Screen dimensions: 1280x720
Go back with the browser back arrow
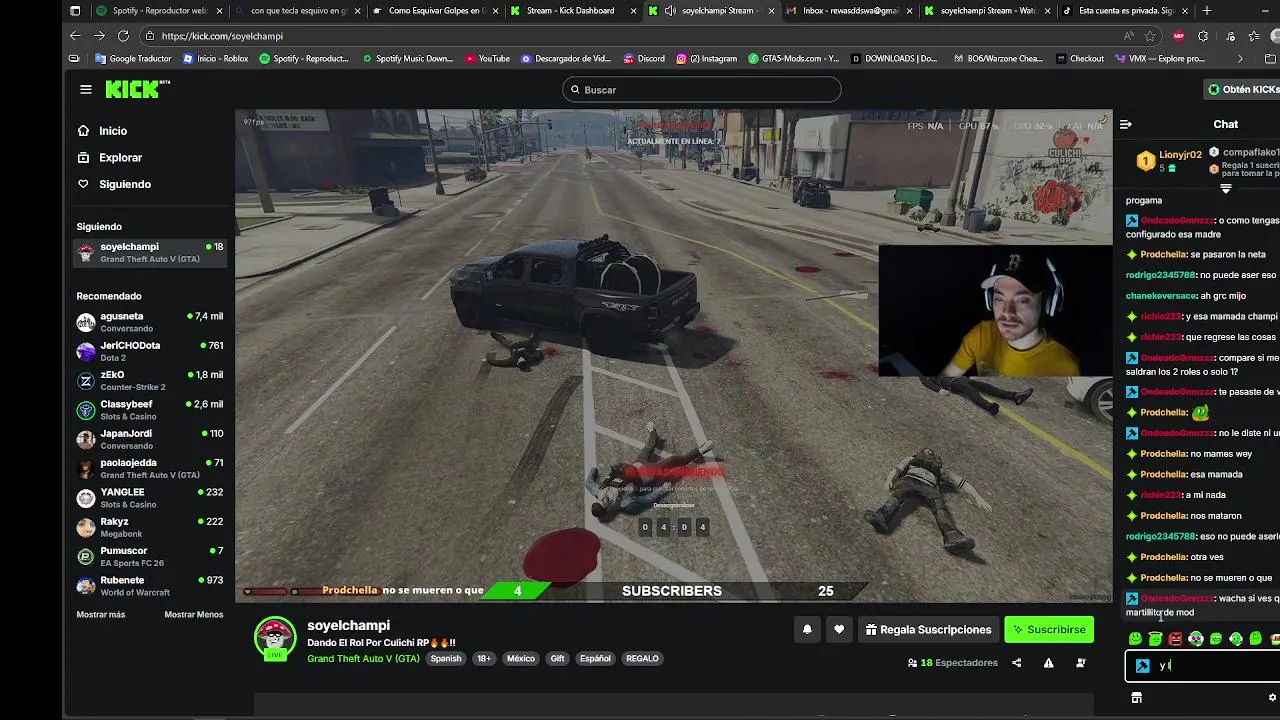point(75,36)
